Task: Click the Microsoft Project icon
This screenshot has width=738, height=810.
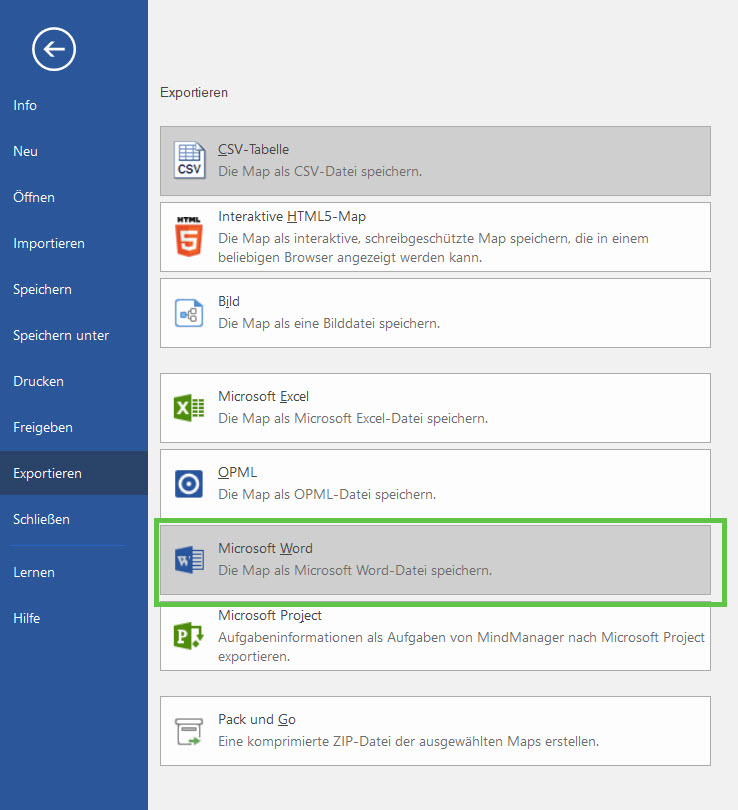Action: click(189, 636)
